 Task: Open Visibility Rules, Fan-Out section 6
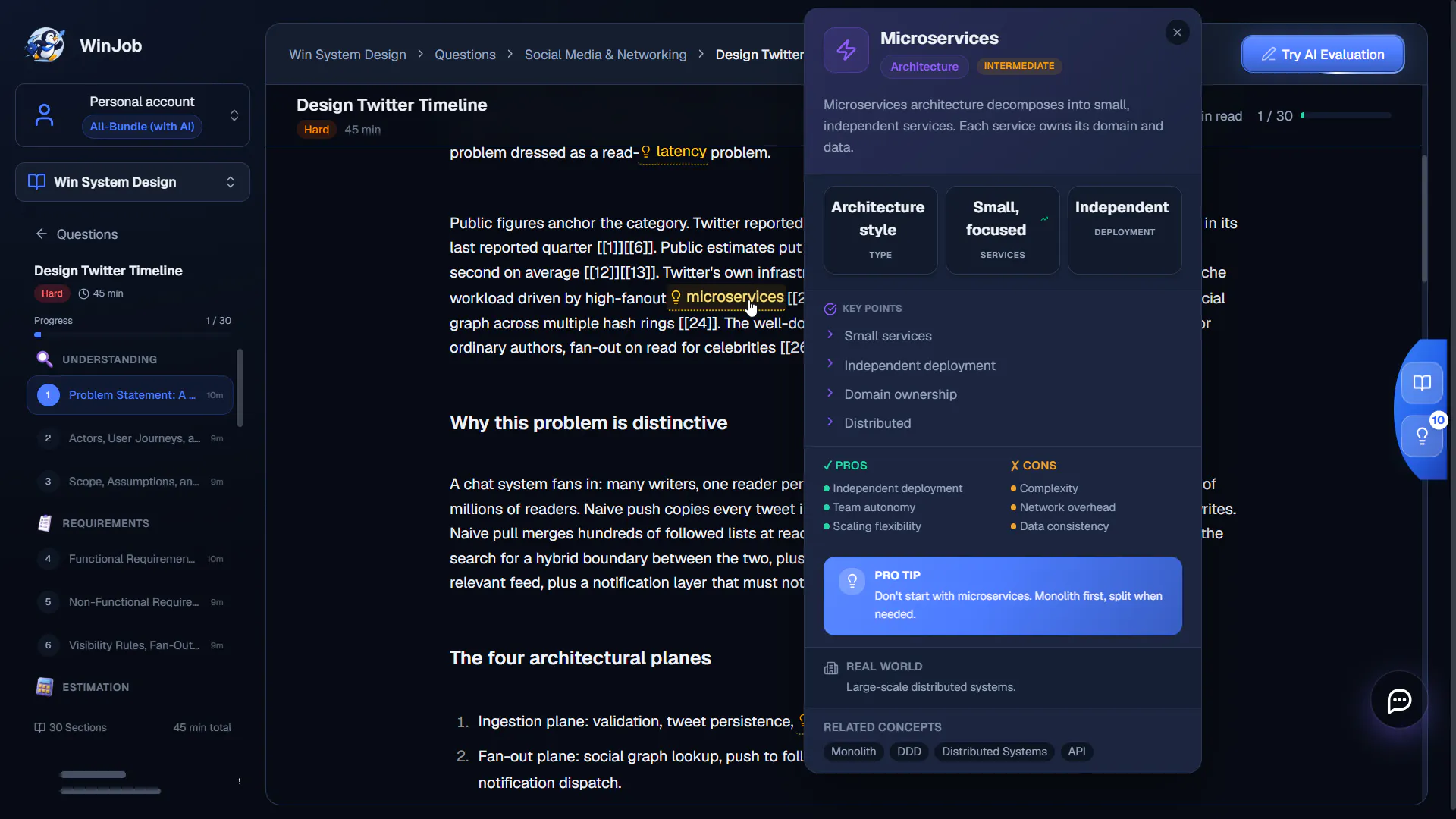tap(130, 645)
